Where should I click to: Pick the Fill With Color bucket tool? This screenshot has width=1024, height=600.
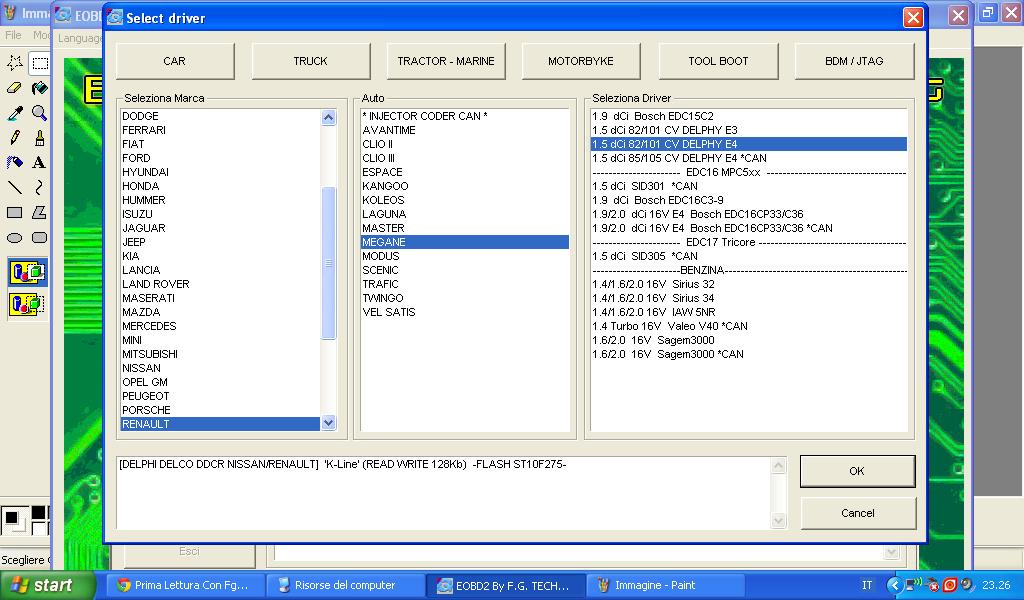(x=39, y=88)
